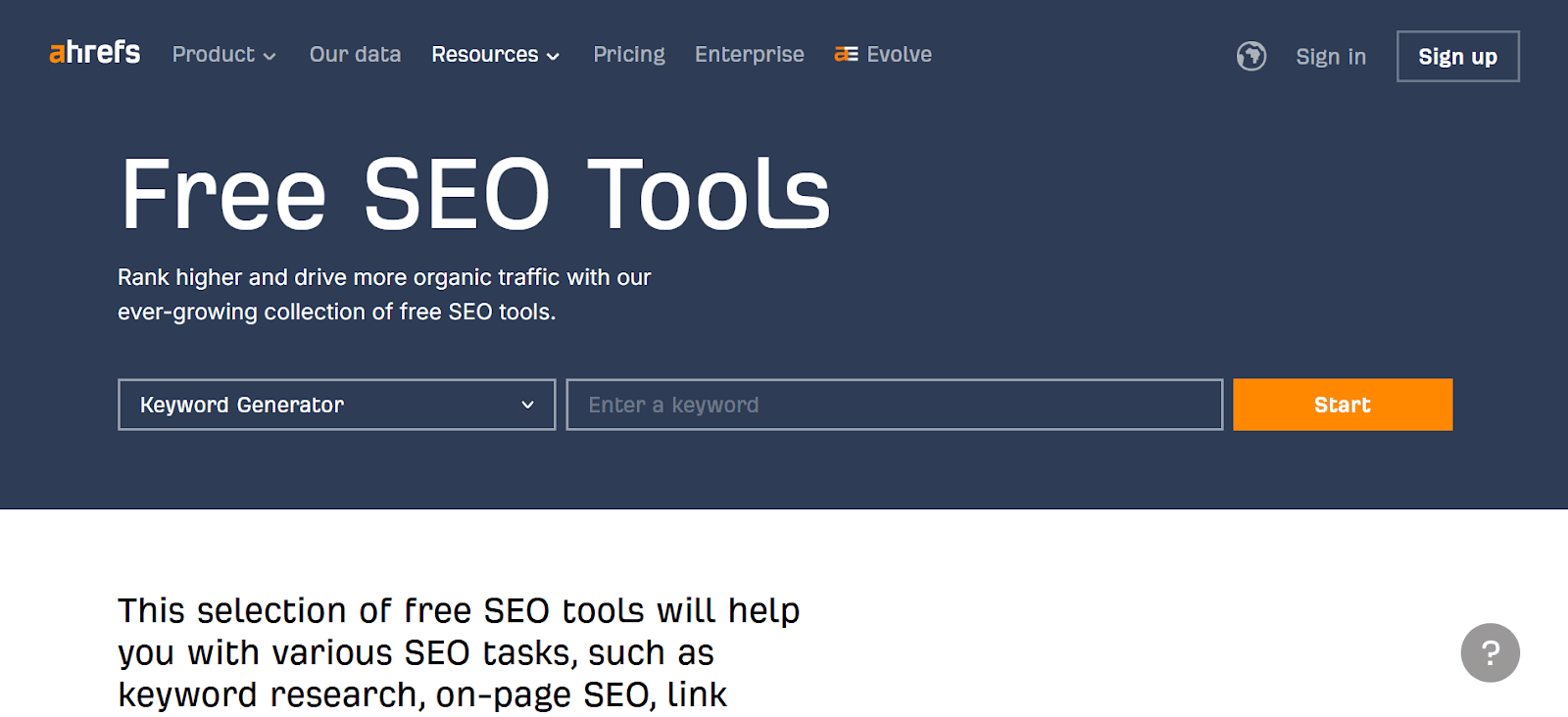Select Enterprise in the navigation bar
Viewport: 1568px width, 717px height.
pyautogui.click(x=749, y=54)
